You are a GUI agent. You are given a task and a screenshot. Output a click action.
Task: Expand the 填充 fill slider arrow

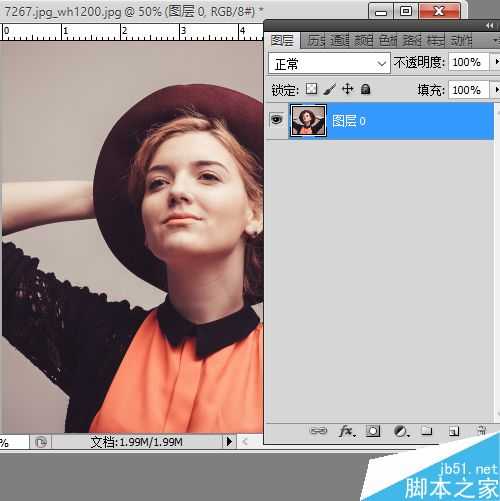pyautogui.click(x=496, y=90)
